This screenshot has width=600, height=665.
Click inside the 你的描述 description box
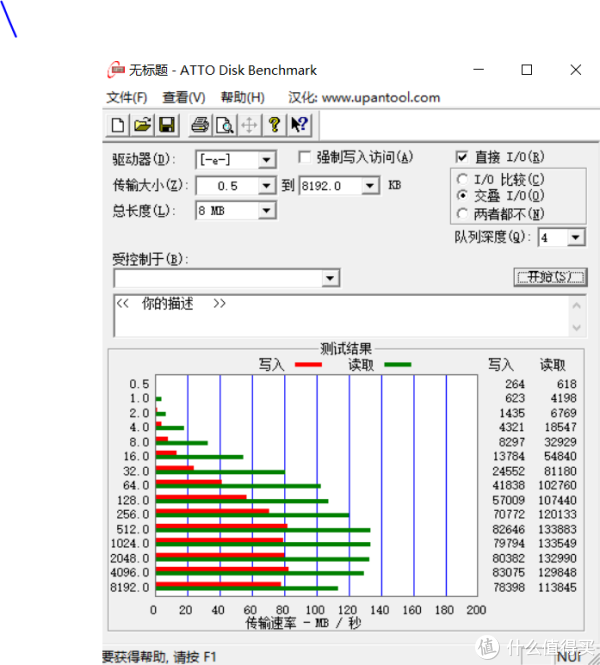pyautogui.click(x=341, y=316)
